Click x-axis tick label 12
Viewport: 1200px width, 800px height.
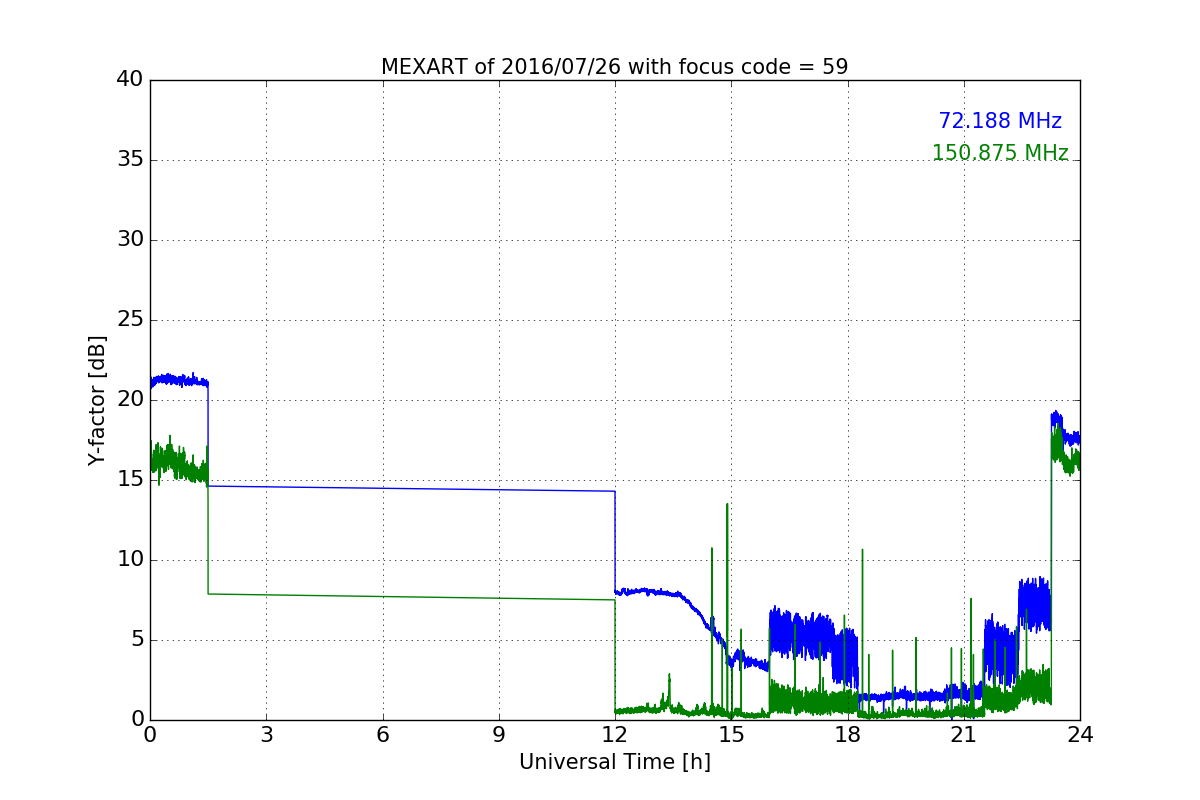click(x=615, y=735)
